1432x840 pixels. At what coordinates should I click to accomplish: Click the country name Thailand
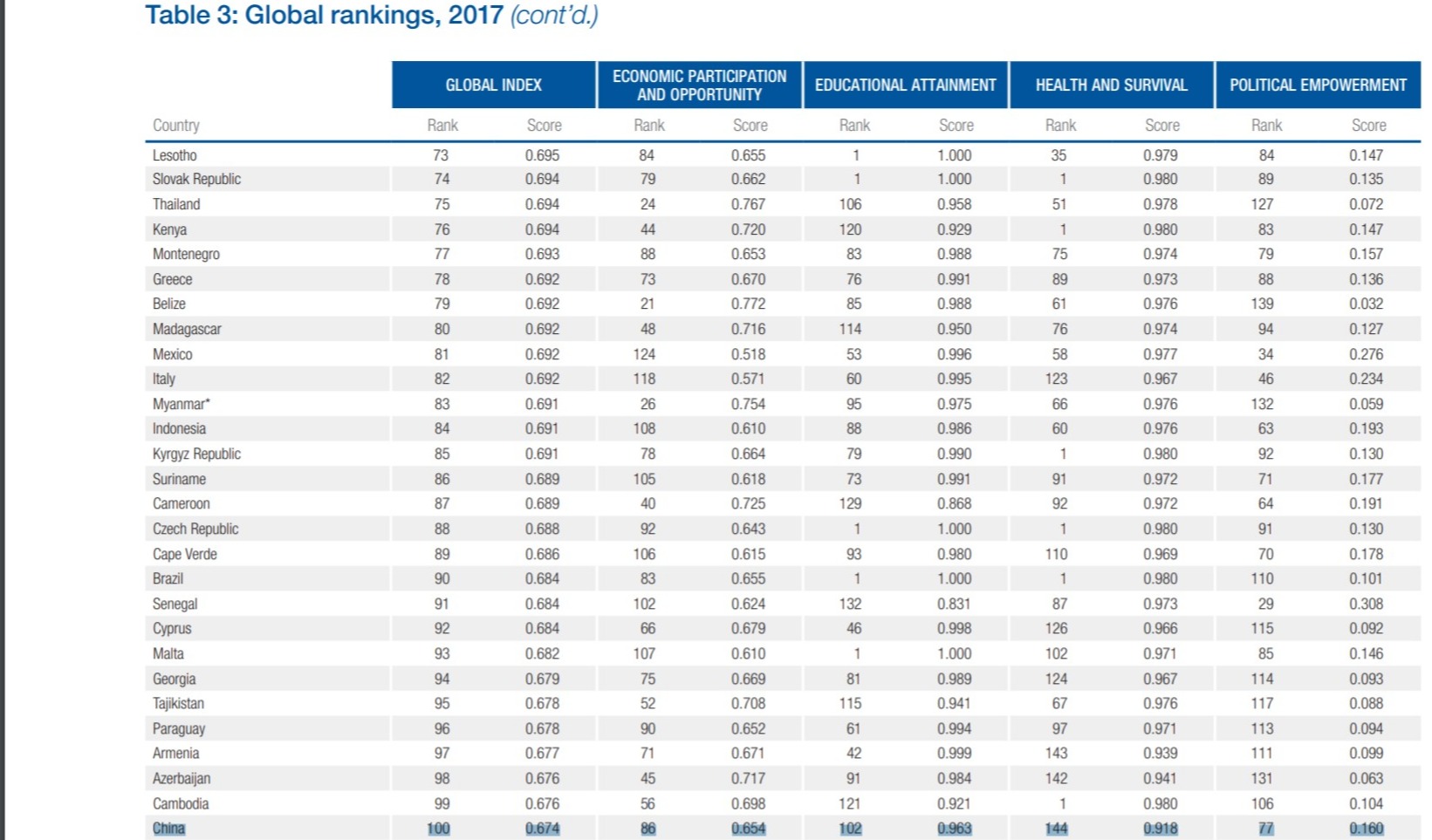176,204
